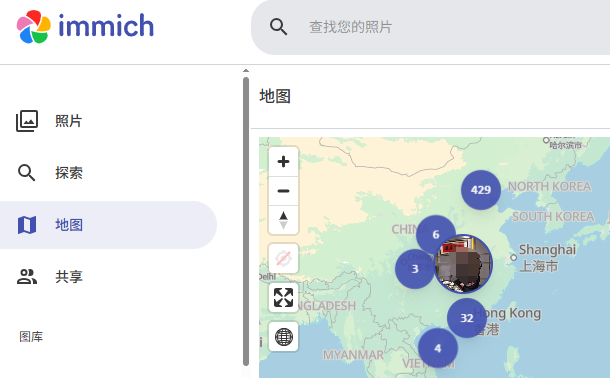Click the people sharing icon in sidebar
Image resolution: width=610 pixels, height=378 pixels.
[27, 276]
